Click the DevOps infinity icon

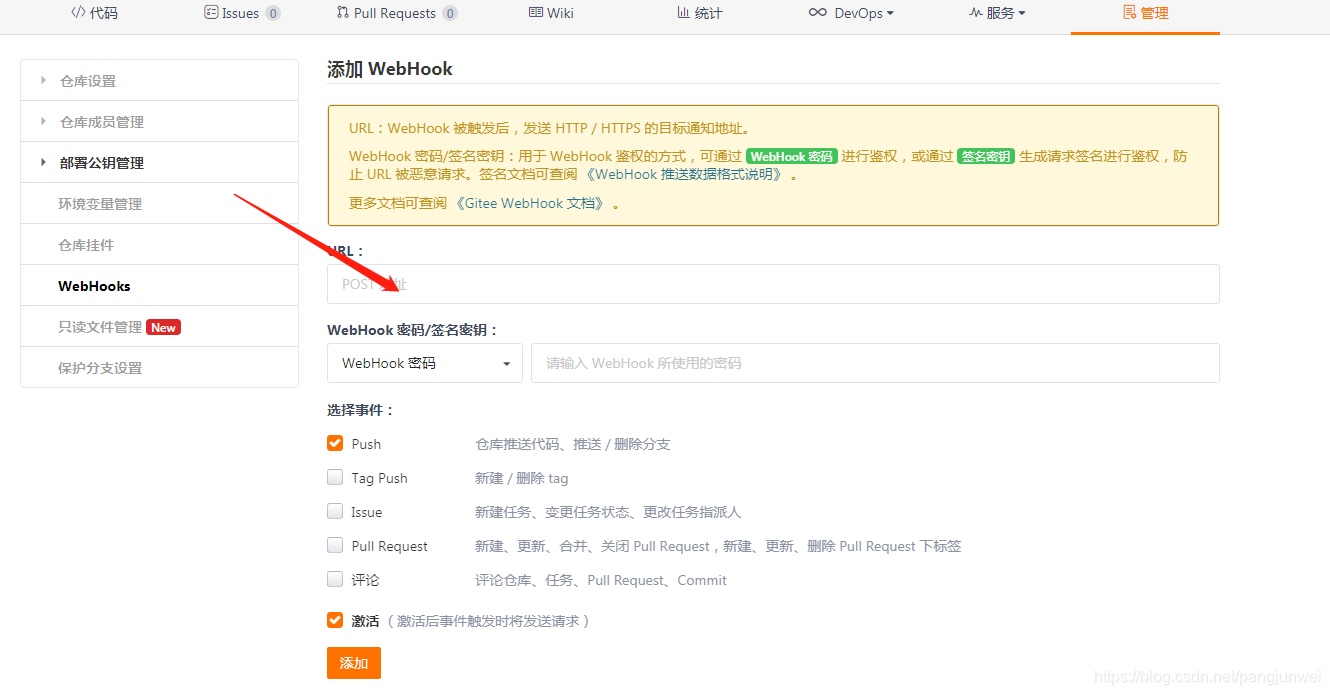coord(818,13)
